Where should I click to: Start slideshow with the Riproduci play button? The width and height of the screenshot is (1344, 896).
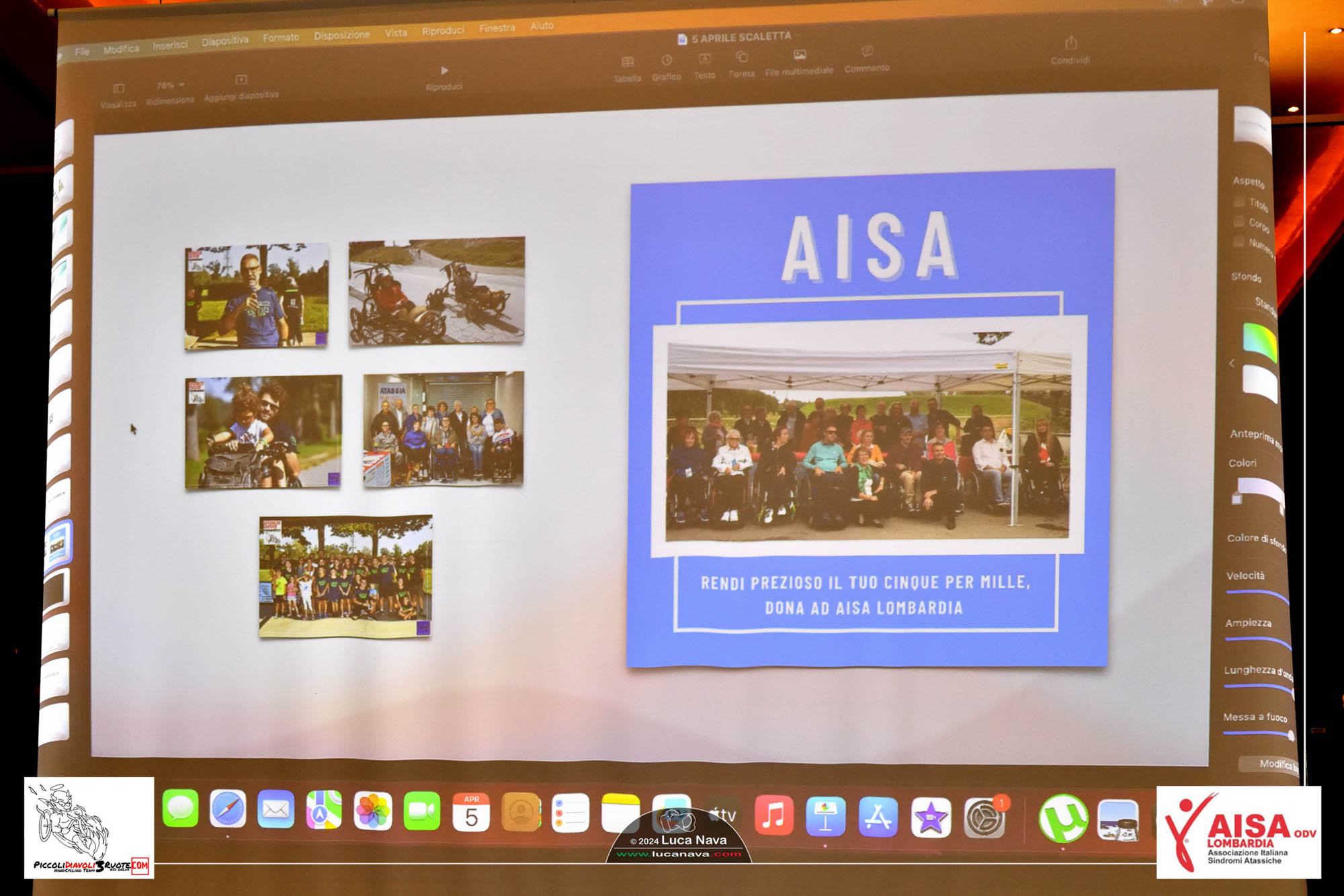[444, 71]
